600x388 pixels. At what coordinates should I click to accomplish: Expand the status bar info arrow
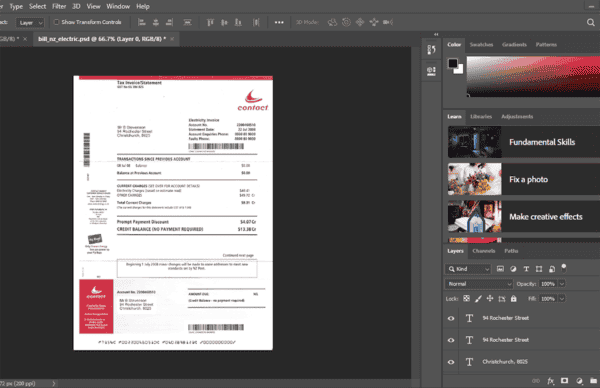click(x=54, y=383)
